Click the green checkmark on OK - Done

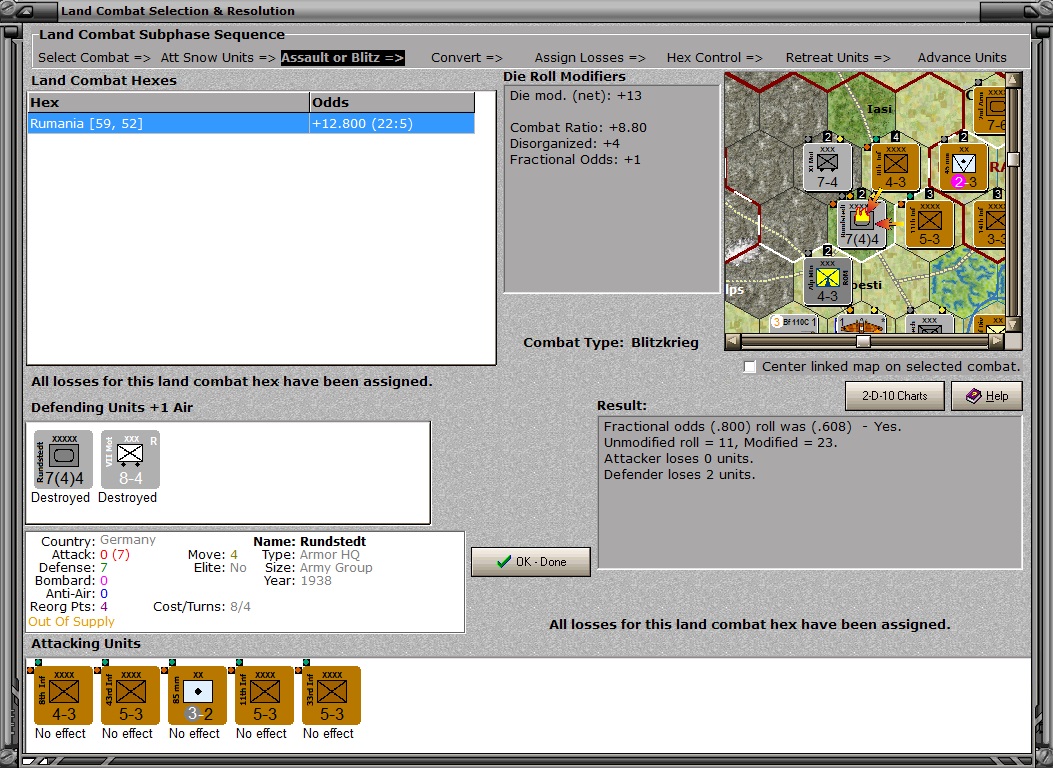[x=504, y=562]
